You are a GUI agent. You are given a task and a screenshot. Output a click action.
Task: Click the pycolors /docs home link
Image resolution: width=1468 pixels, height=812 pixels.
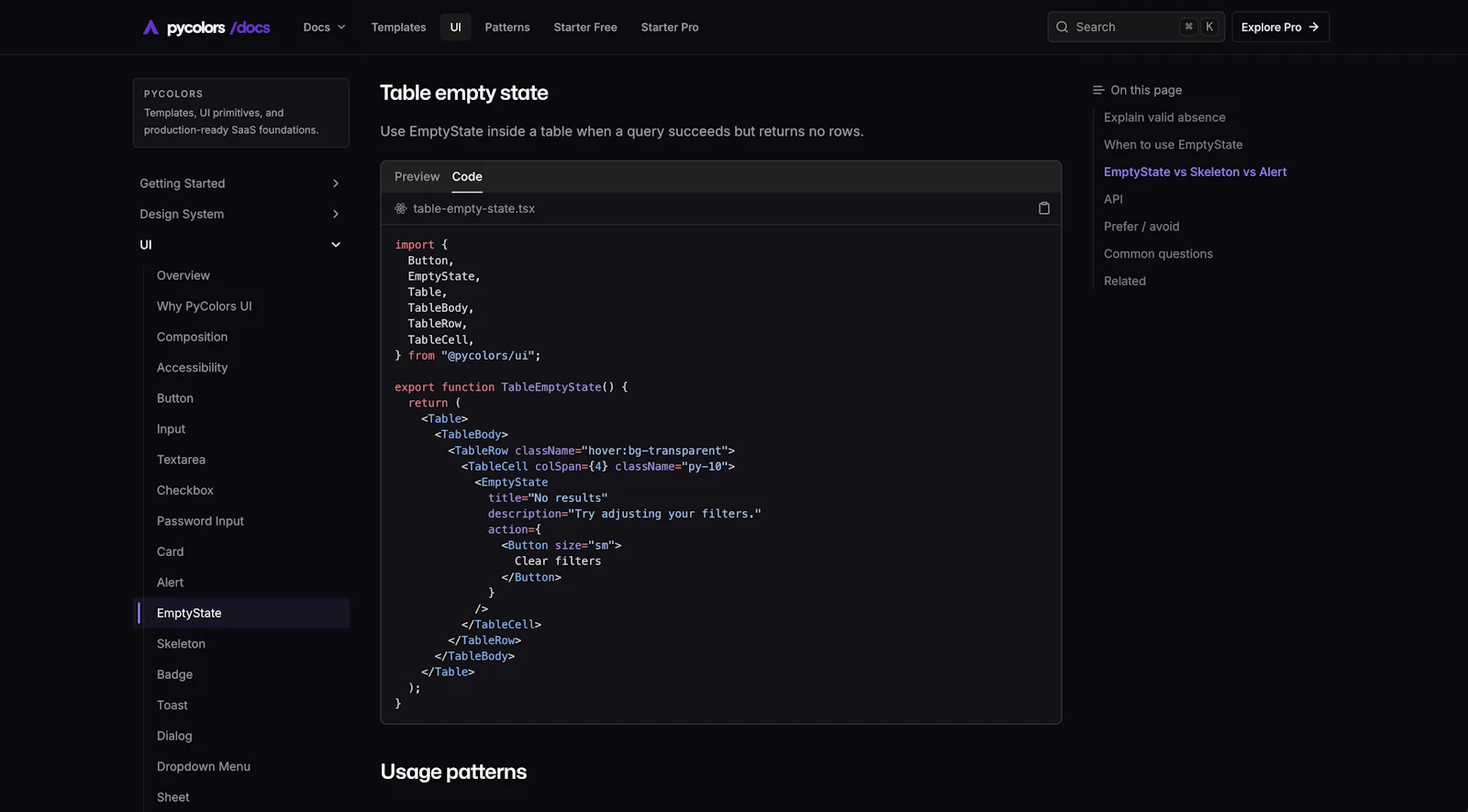[x=206, y=28]
